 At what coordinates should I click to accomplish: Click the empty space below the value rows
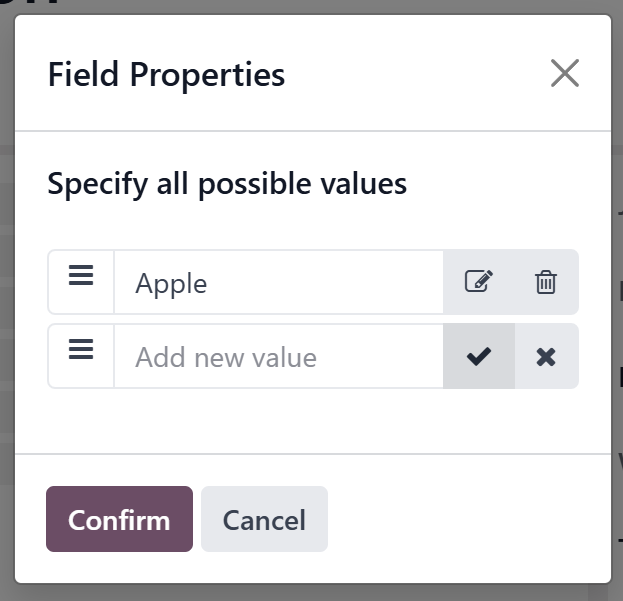(x=313, y=420)
